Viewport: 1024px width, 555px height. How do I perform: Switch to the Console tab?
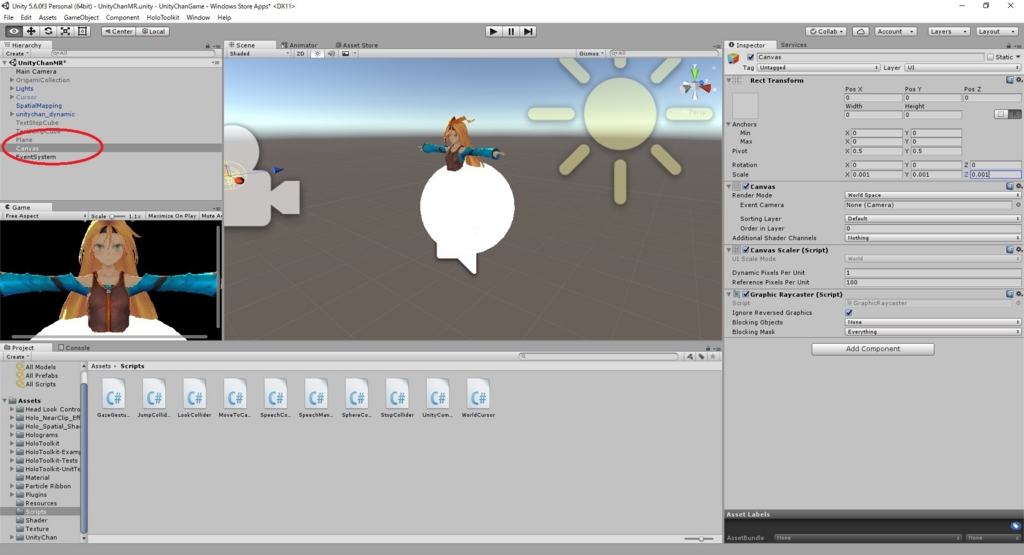74,347
